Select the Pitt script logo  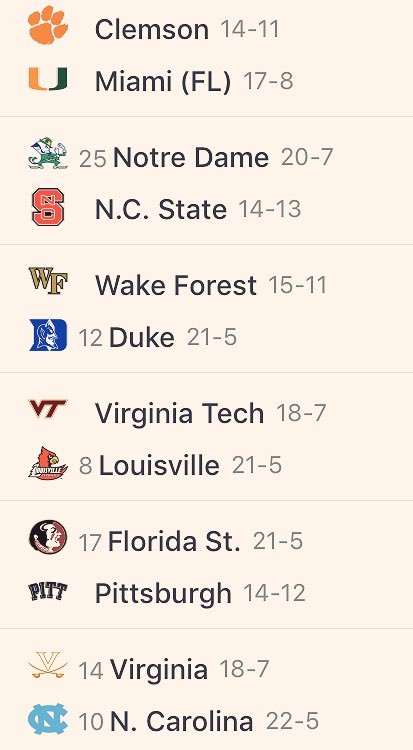click(x=48, y=592)
